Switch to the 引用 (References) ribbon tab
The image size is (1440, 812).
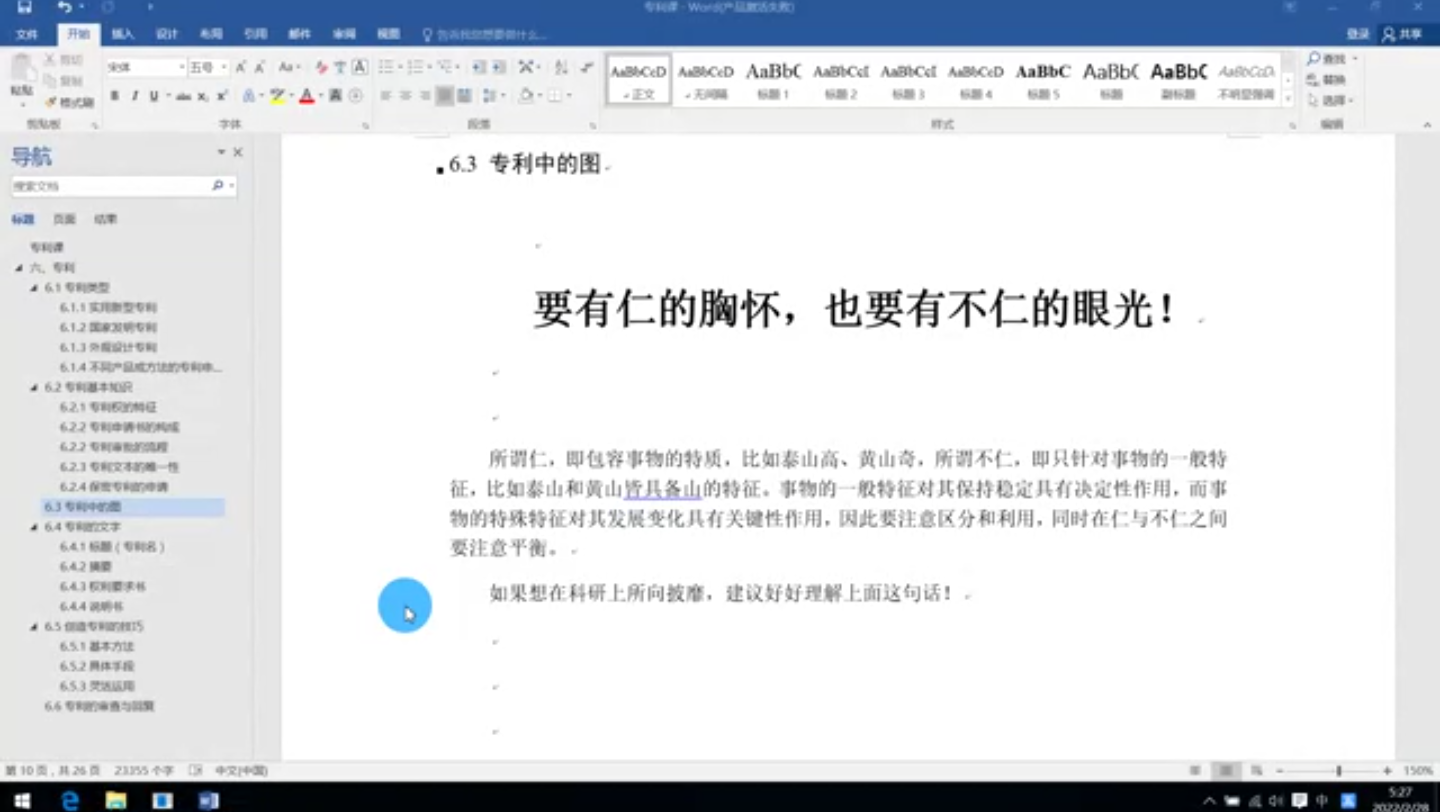[x=255, y=34]
